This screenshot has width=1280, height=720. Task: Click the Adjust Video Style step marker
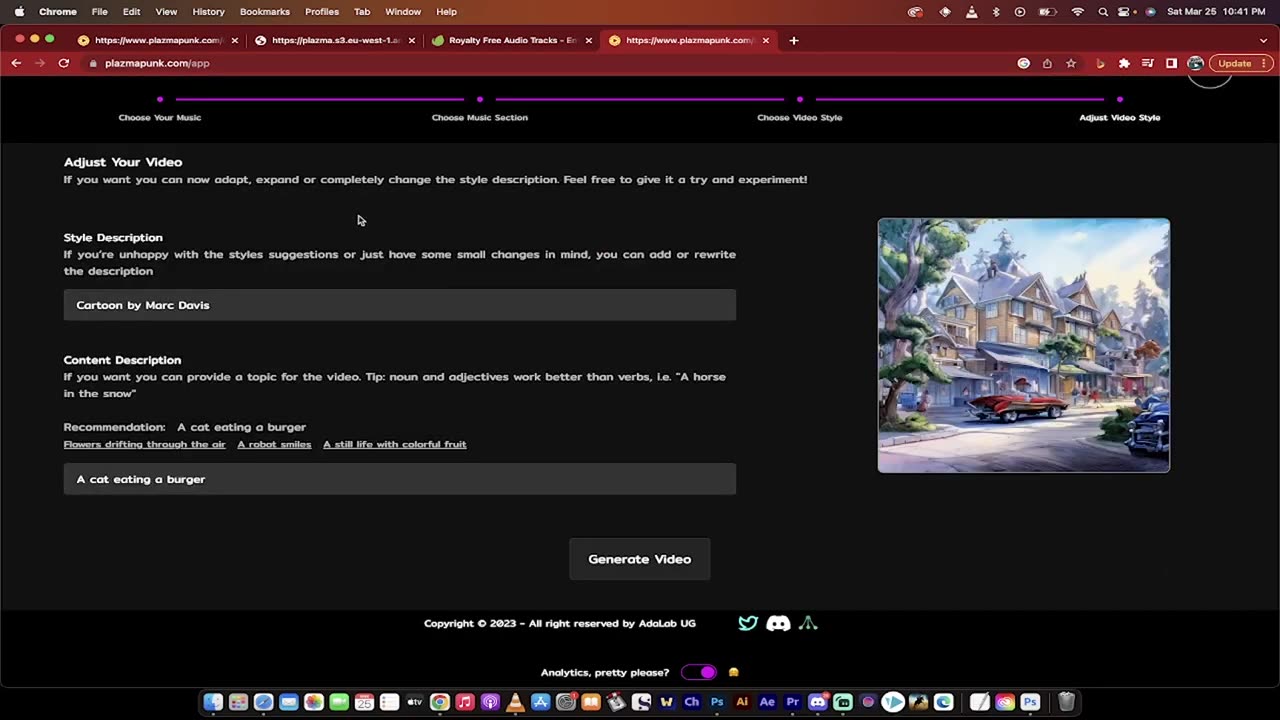pyautogui.click(x=1120, y=100)
